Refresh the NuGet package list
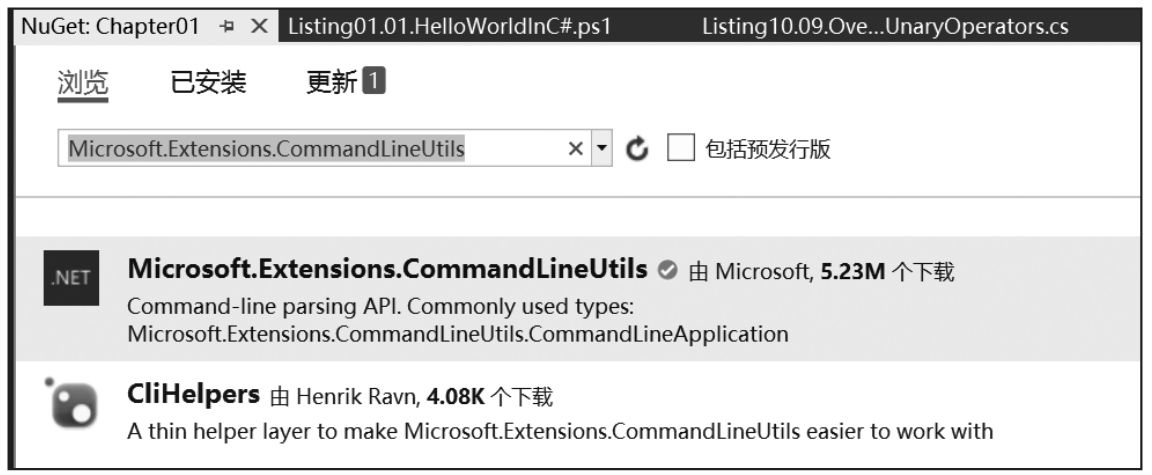This screenshot has height=475, width=1152. pyautogui.click(x=637, y=149)
